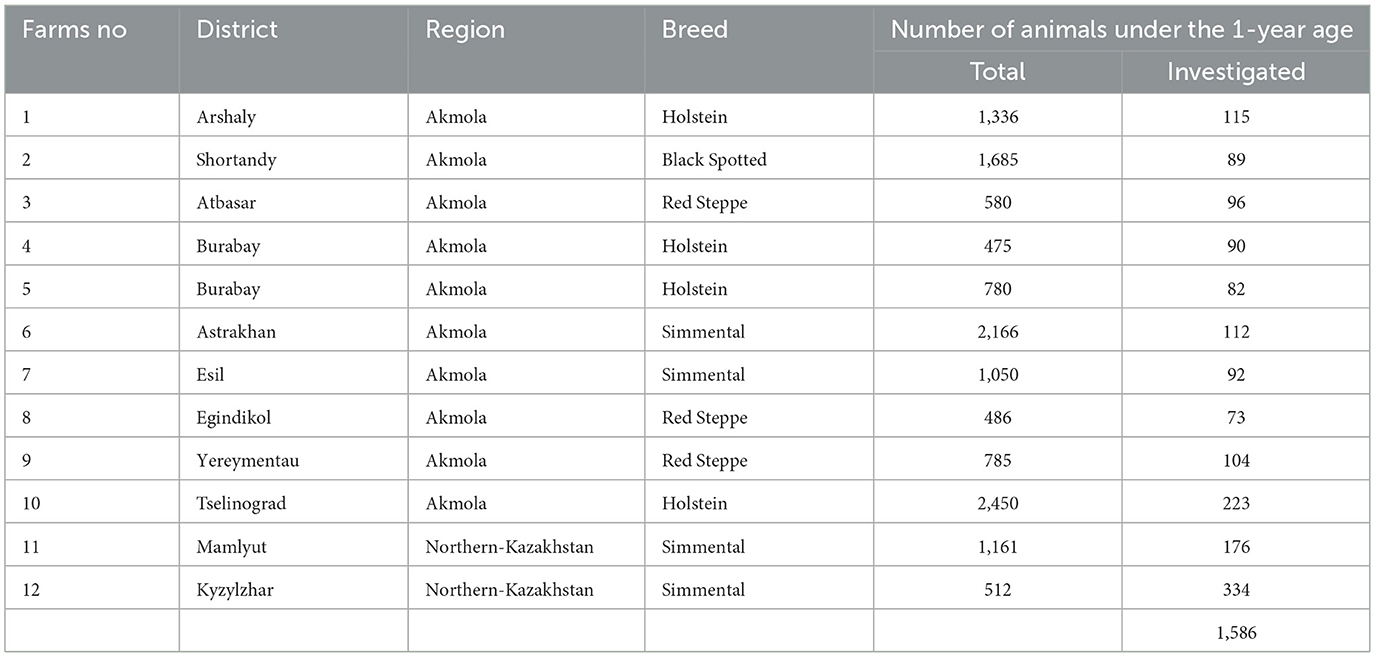The height and width of the screenshot is (657, 1375).
Task: Select the 'Total' sub-column header
Action: 997,72
